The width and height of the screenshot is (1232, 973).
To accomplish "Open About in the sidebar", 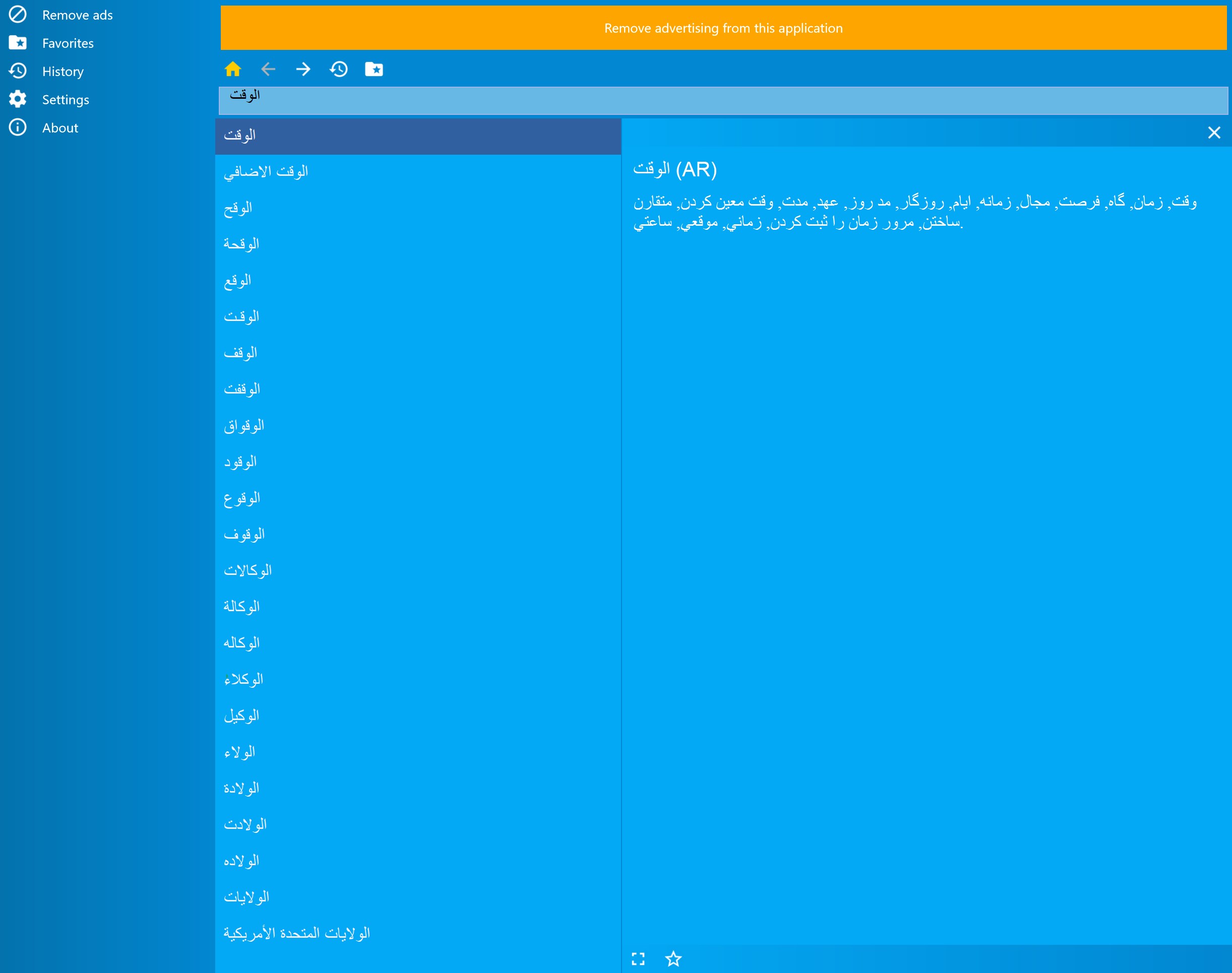I will [x=60, y=127].
